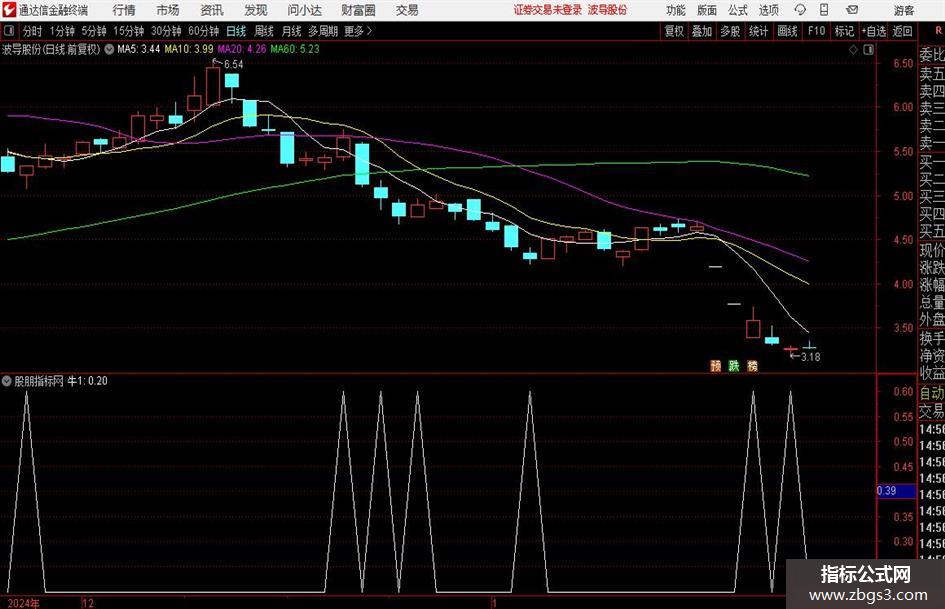
Task: Click the MA10: 3.99 label
Action: point(189,49)
